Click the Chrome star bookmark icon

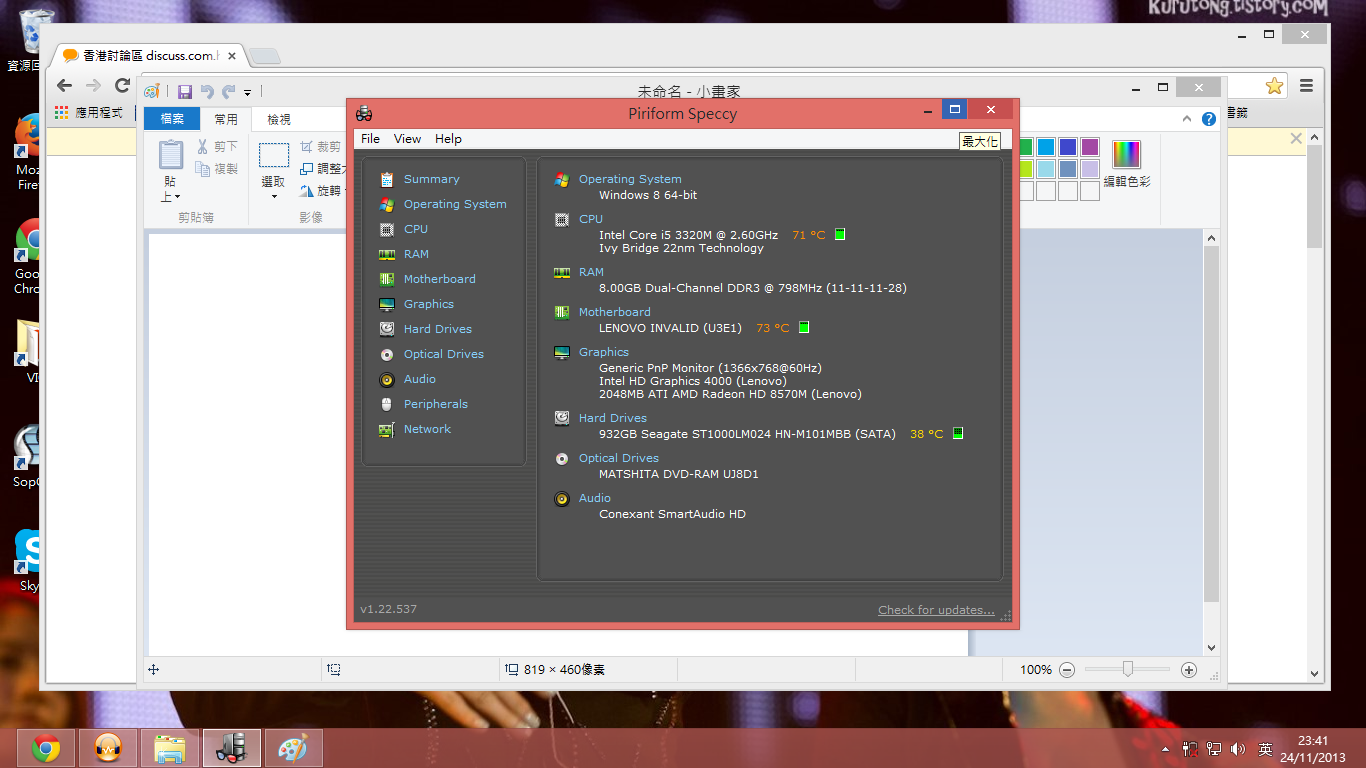1274,86
